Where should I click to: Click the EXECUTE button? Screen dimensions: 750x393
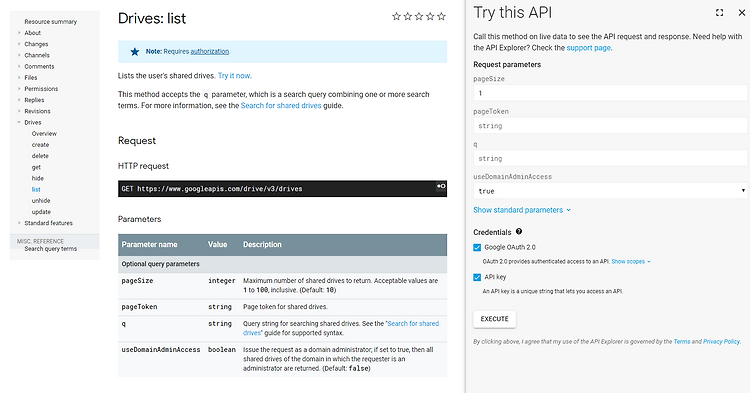[495, 319]
